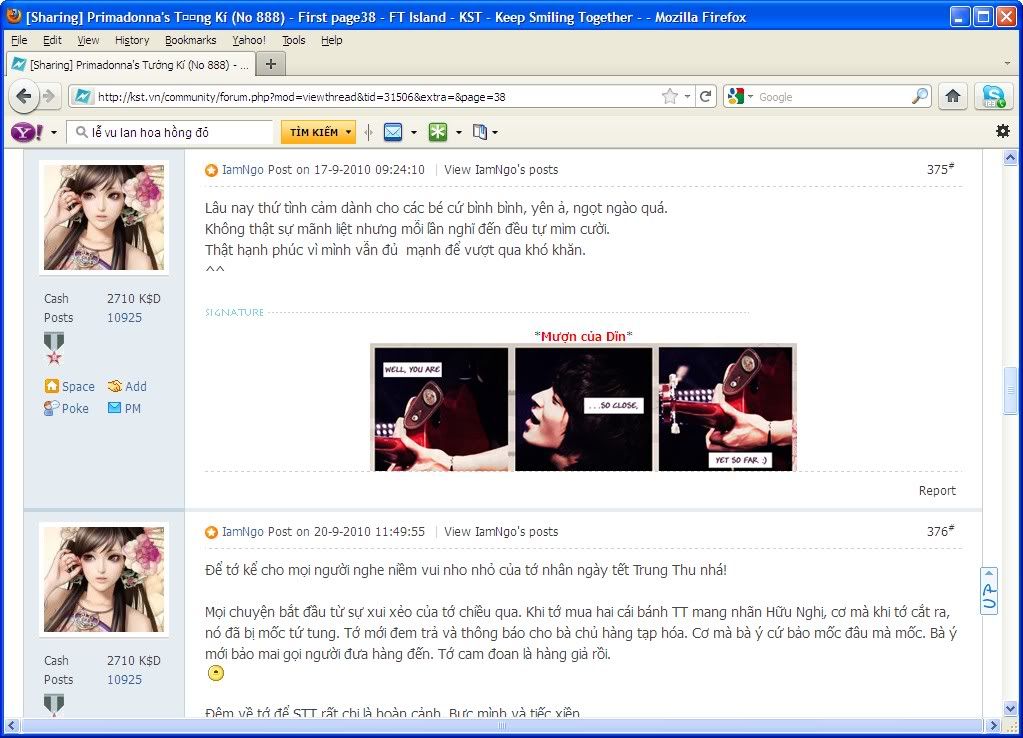Open the Bookmarks menu
The height and width of the screenshot is (738, 1023).
(191, 40)
